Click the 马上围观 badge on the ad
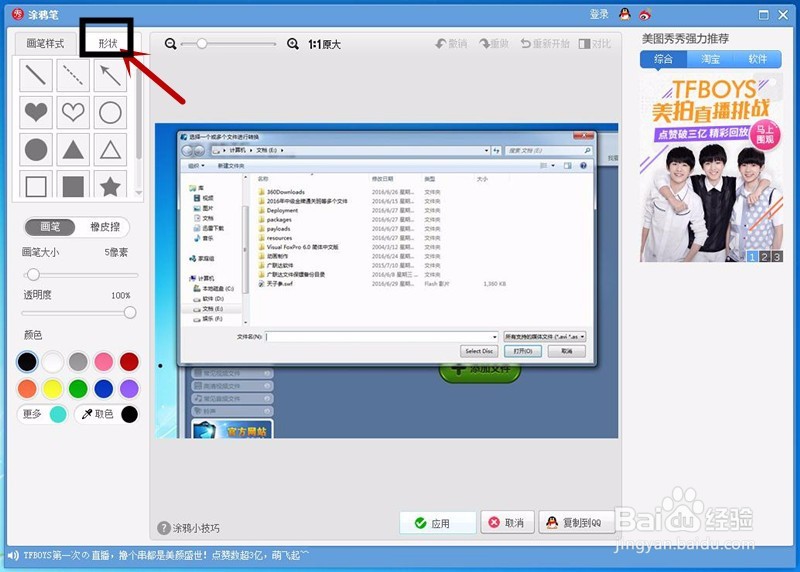Screen dimensions: 800x572 (x=765, y=135)
